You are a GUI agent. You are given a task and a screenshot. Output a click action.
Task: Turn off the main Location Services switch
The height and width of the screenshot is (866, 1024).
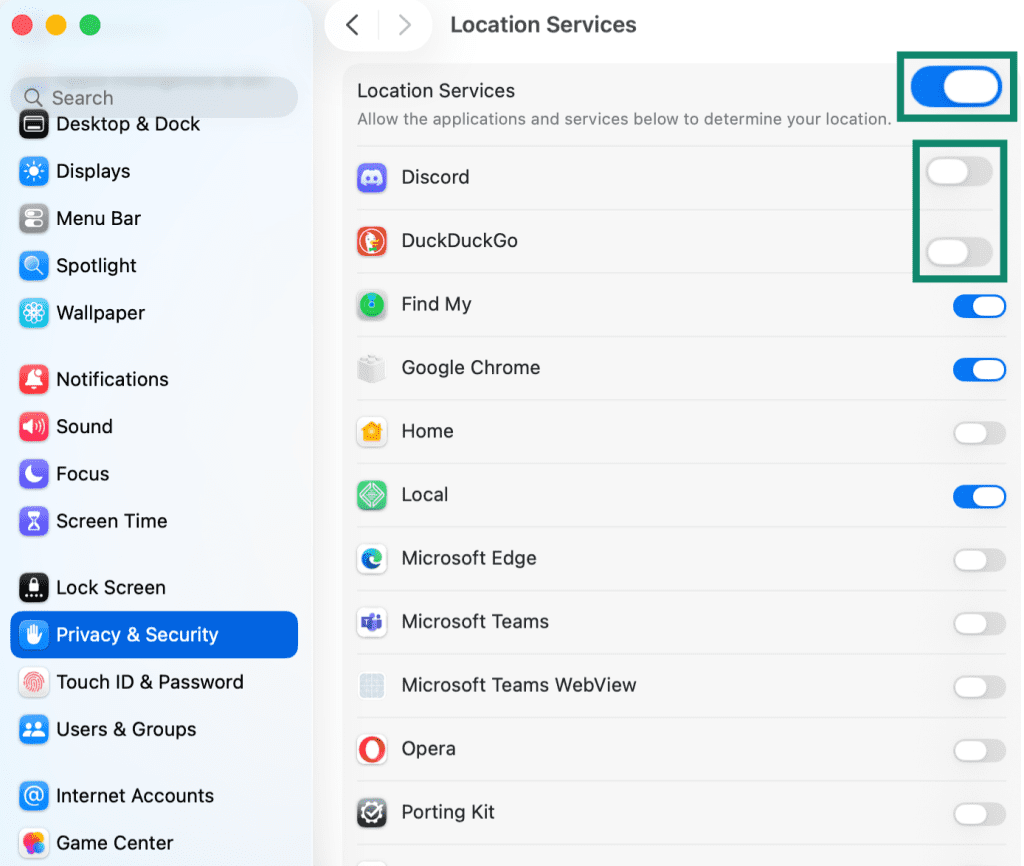click(956, 87)
